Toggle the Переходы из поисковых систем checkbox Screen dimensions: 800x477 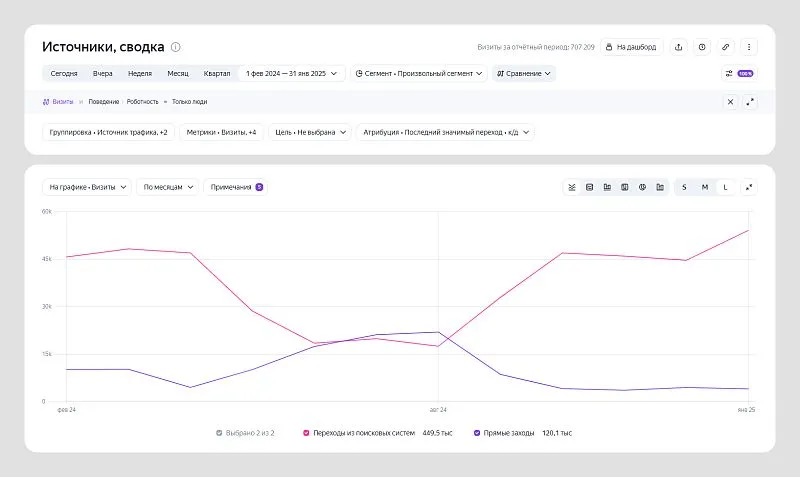(306, 433)
